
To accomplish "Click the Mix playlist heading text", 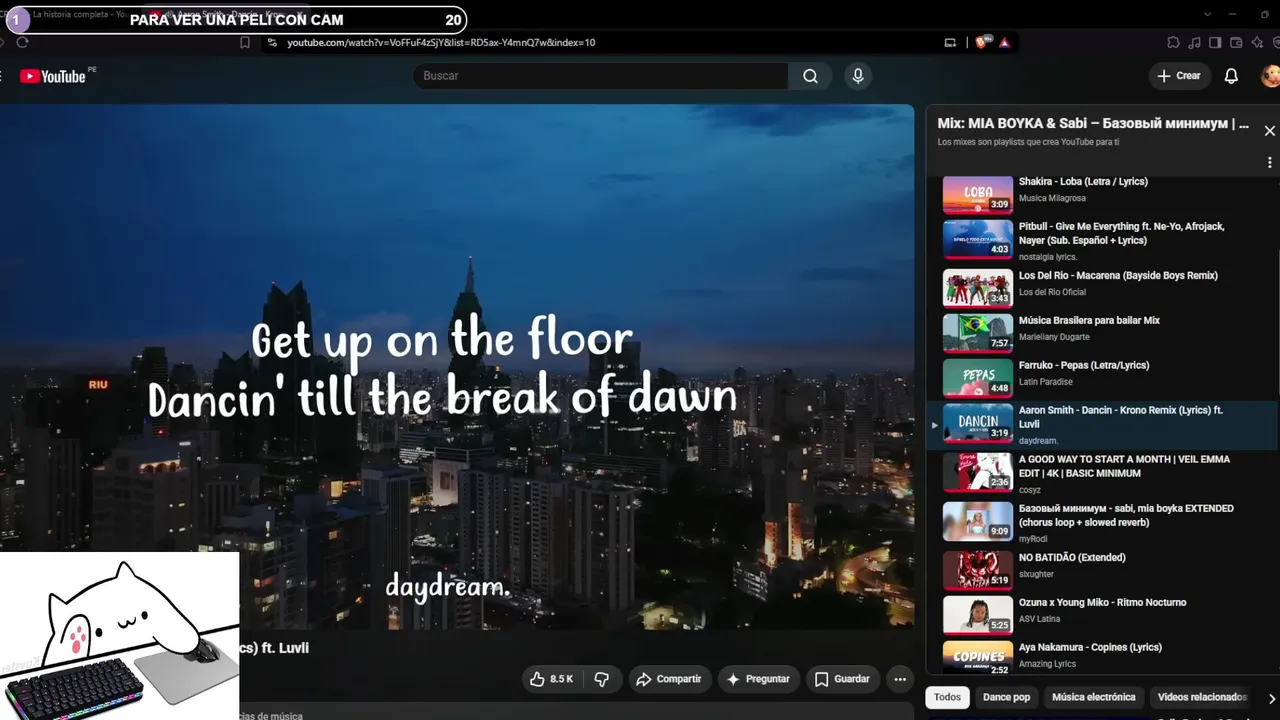I will point(1093,124).
